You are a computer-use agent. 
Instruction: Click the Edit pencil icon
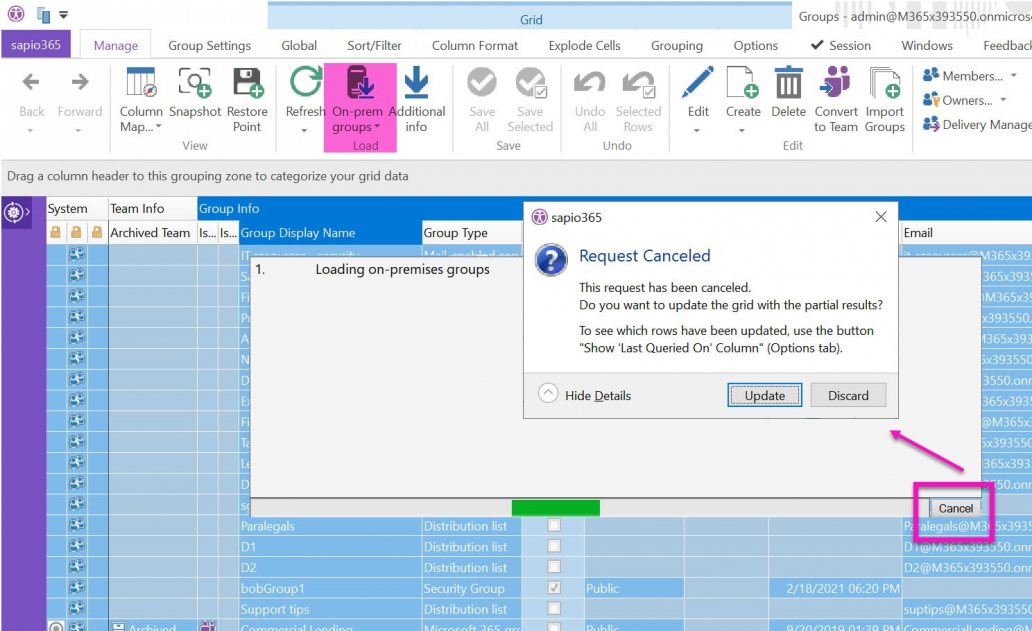698,82
